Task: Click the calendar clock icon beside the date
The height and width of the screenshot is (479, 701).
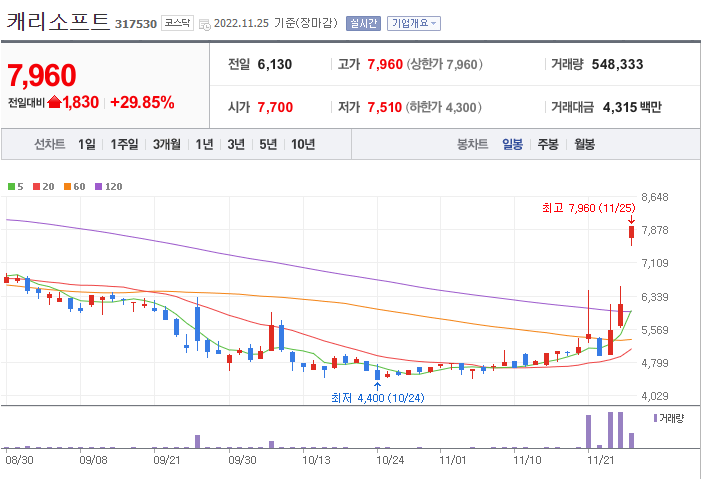Action: tap(204, 25)
